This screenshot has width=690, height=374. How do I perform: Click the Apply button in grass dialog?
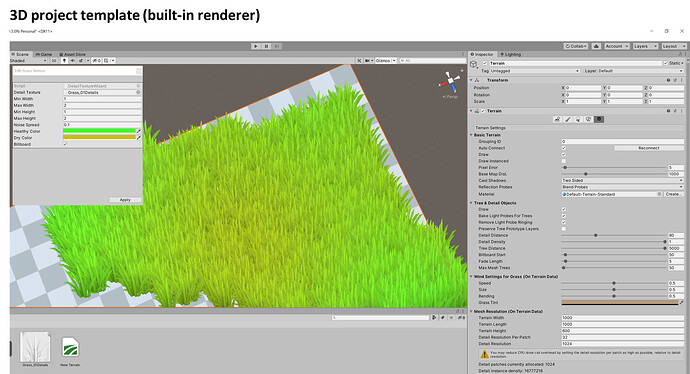[x=125, y=200]
